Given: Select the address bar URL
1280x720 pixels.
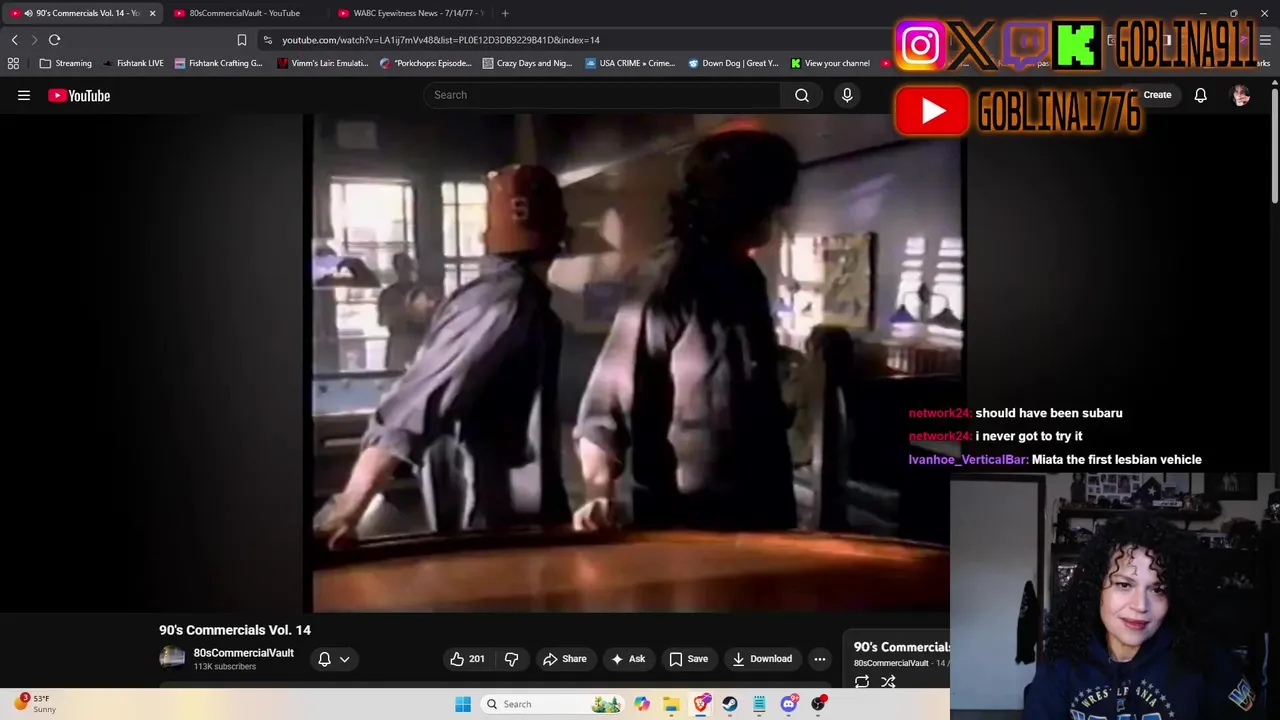Looking at the screenshot, I should [441, 40].
